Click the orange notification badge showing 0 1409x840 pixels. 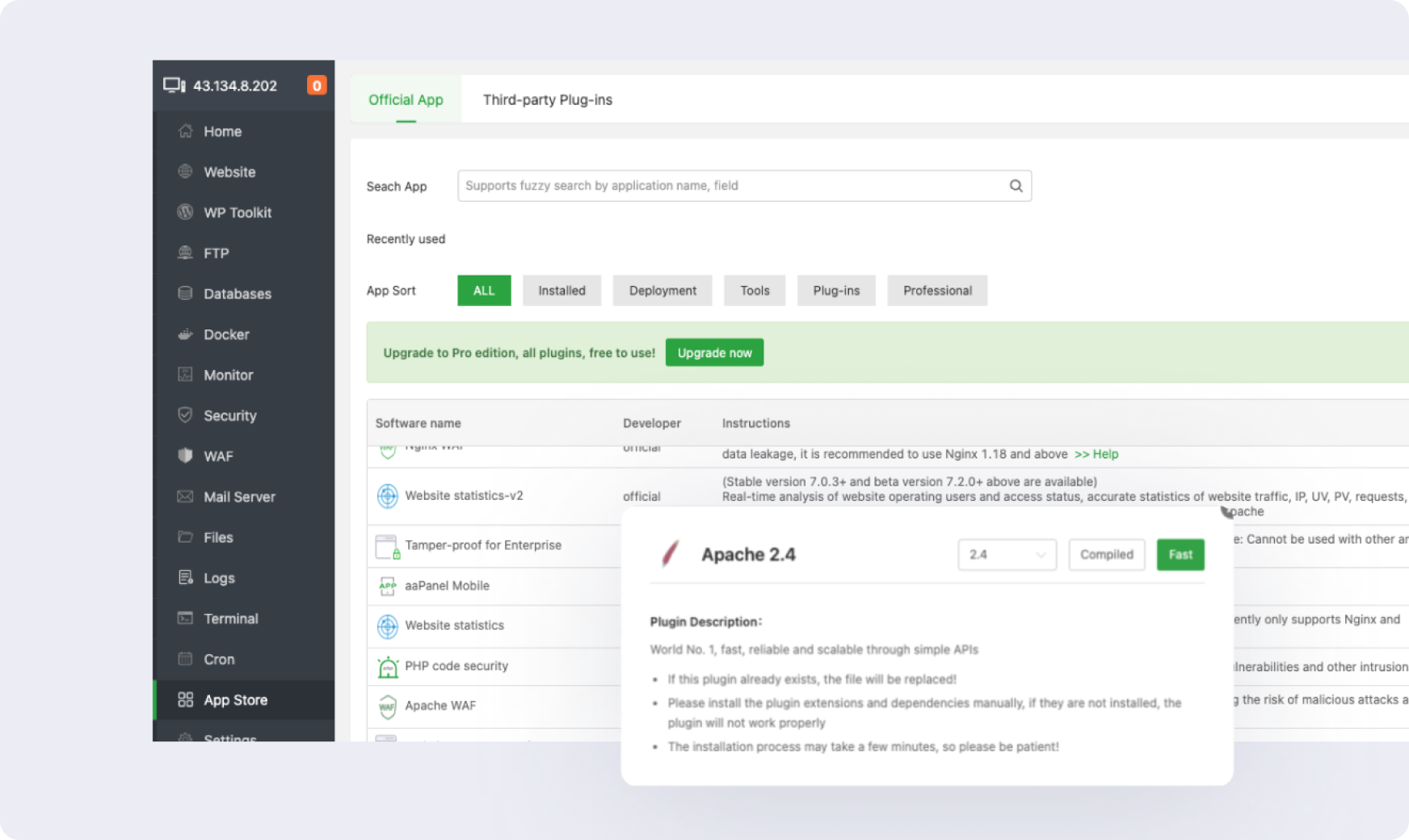pos(317,85)
